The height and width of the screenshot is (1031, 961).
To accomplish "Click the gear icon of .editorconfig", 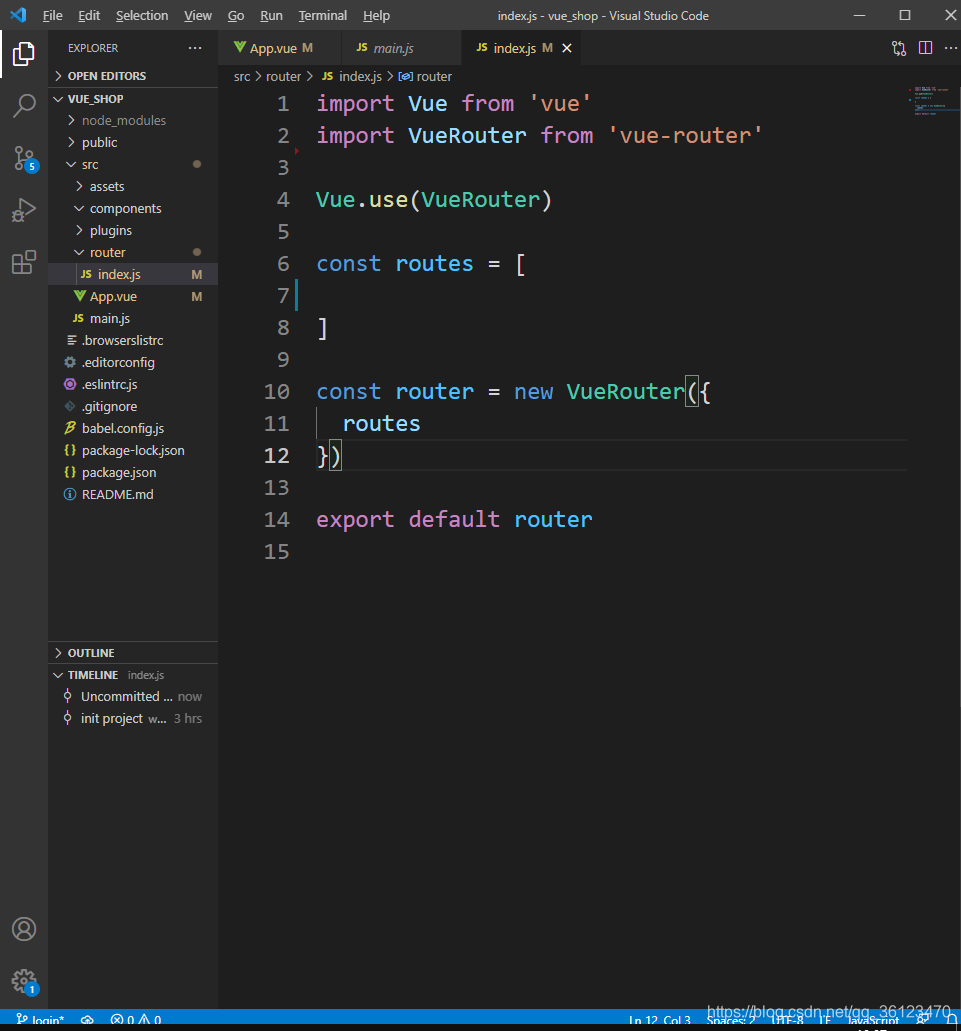I will pos(70,362).
